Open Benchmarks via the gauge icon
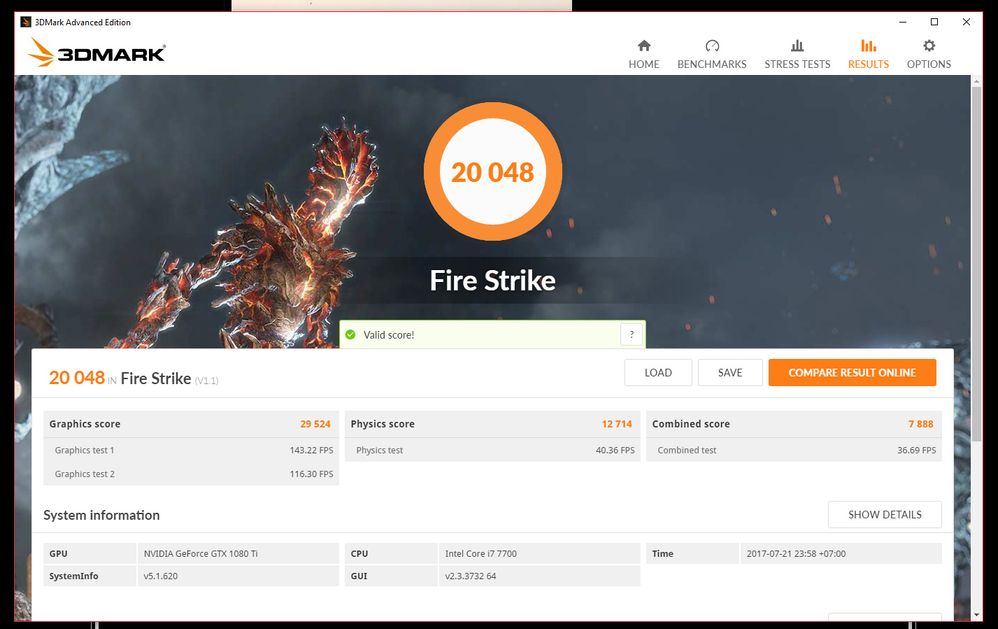 click(712, 46)
